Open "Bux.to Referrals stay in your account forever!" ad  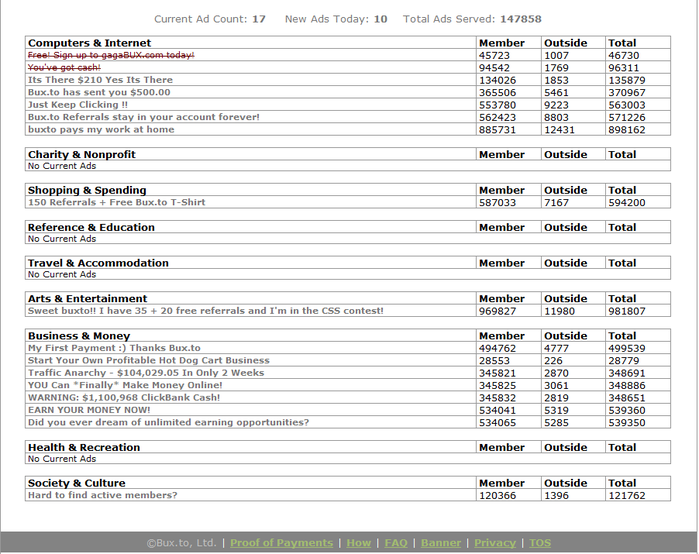click(x=144, y=117)
